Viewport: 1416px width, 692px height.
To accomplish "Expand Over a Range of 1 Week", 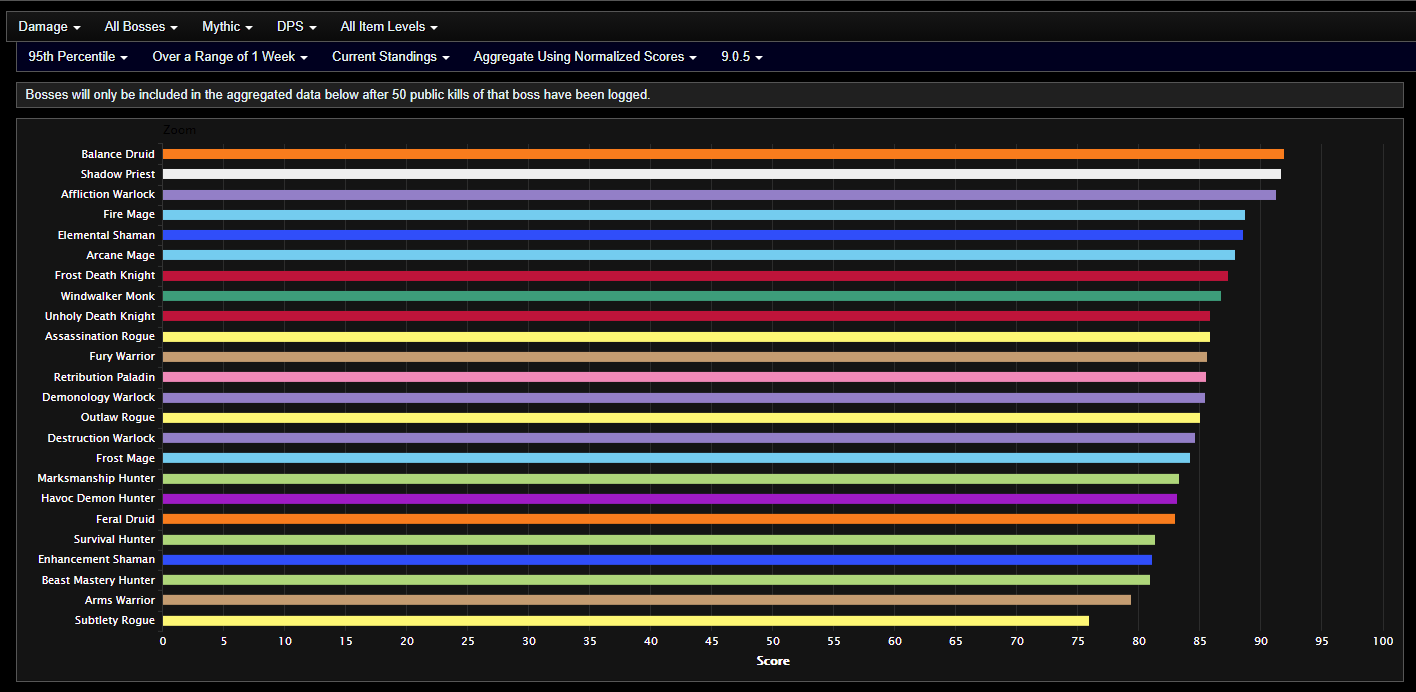I will [x=230, y=57].
